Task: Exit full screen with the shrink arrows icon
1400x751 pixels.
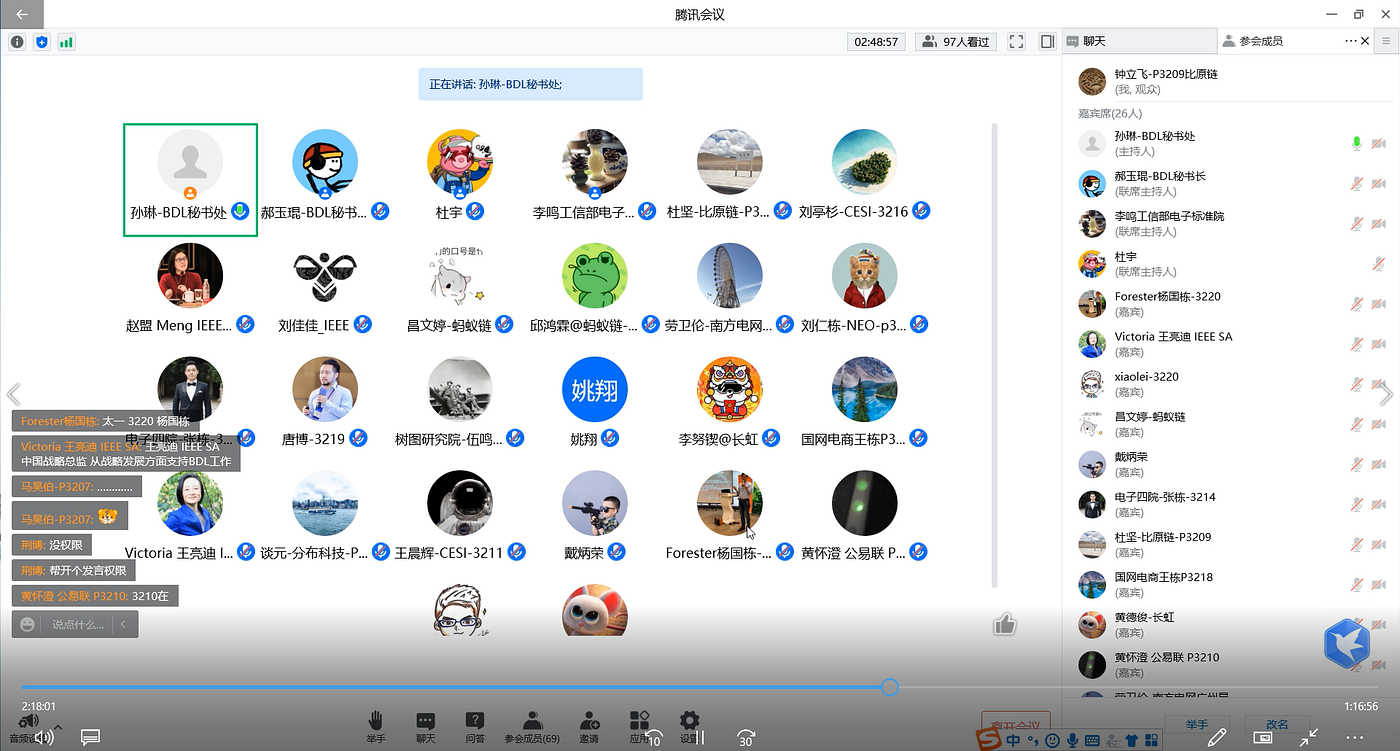Action: 1309,738
